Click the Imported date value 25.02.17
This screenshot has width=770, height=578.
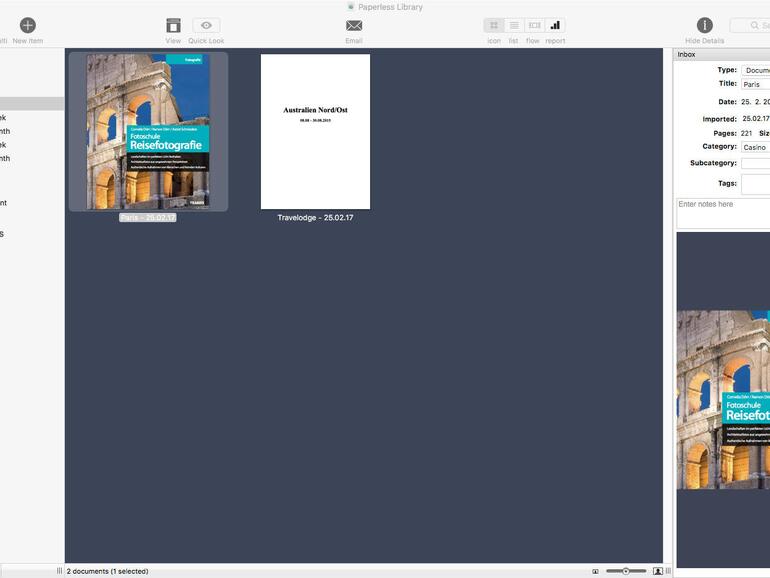(x=756, y=118)
